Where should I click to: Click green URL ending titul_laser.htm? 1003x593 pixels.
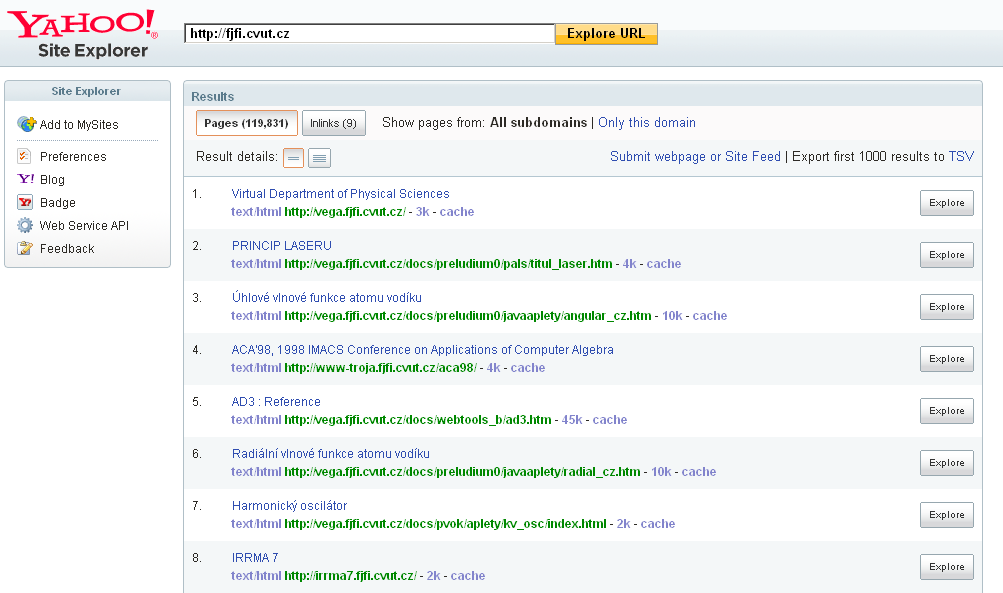(x=448, y=264)
